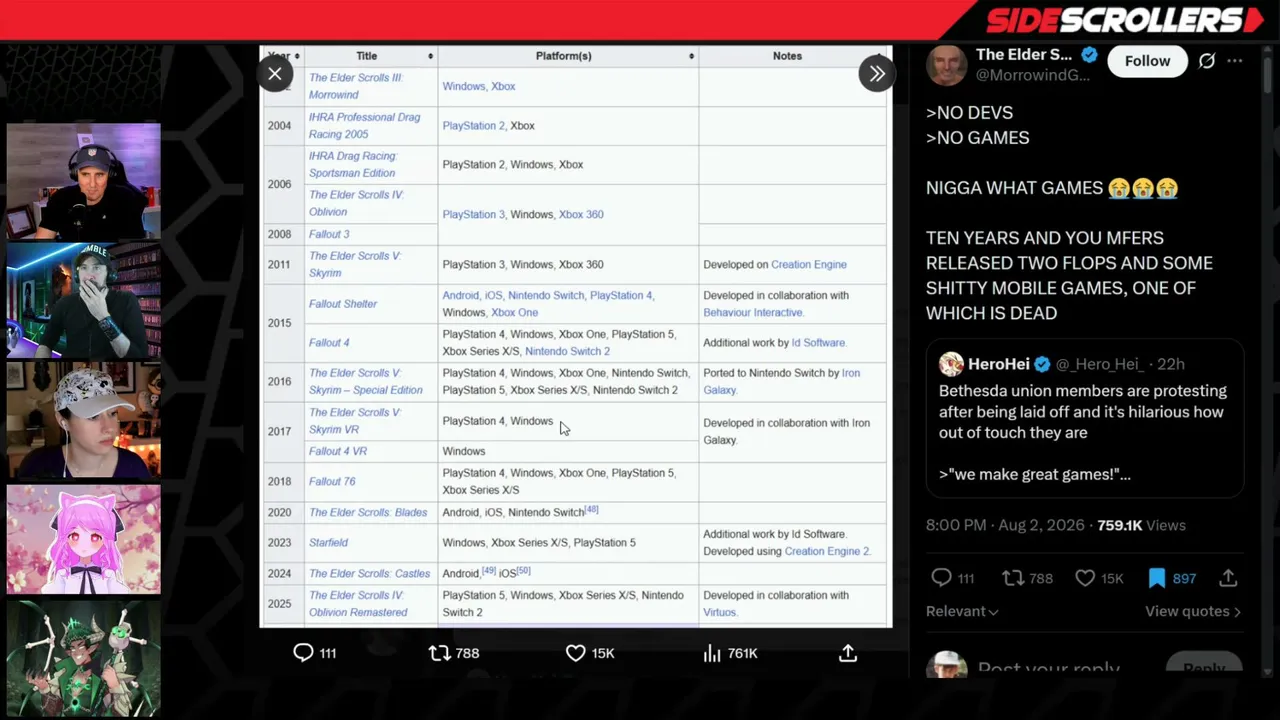1280x720 pixels.
Task: Open the three-dot More menu on the tweet
Action: coord(1235,61)
